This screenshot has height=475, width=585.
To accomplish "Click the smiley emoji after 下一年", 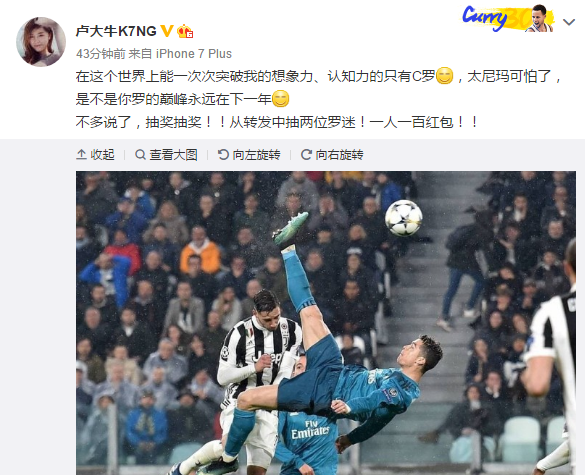I will click(281, 99).
